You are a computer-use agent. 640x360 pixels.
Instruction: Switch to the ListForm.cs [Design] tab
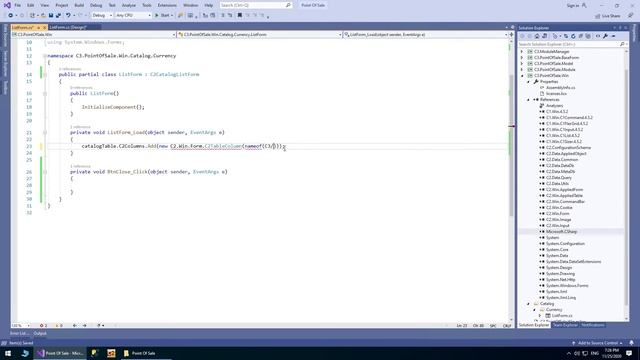pyautogui.click(x=68, y=27)
